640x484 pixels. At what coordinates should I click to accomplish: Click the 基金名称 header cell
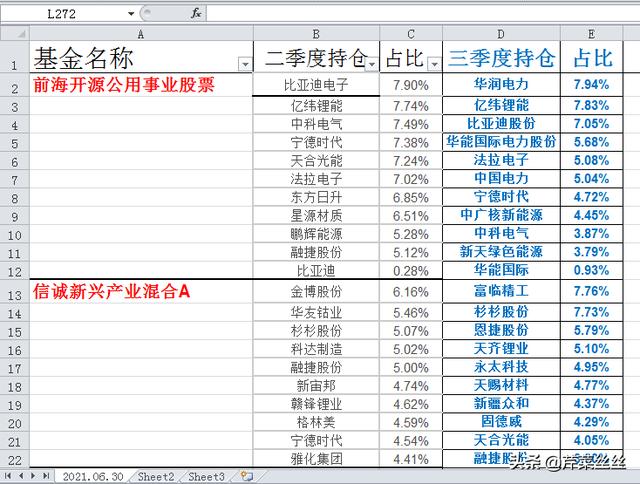(x=141, y=57)
